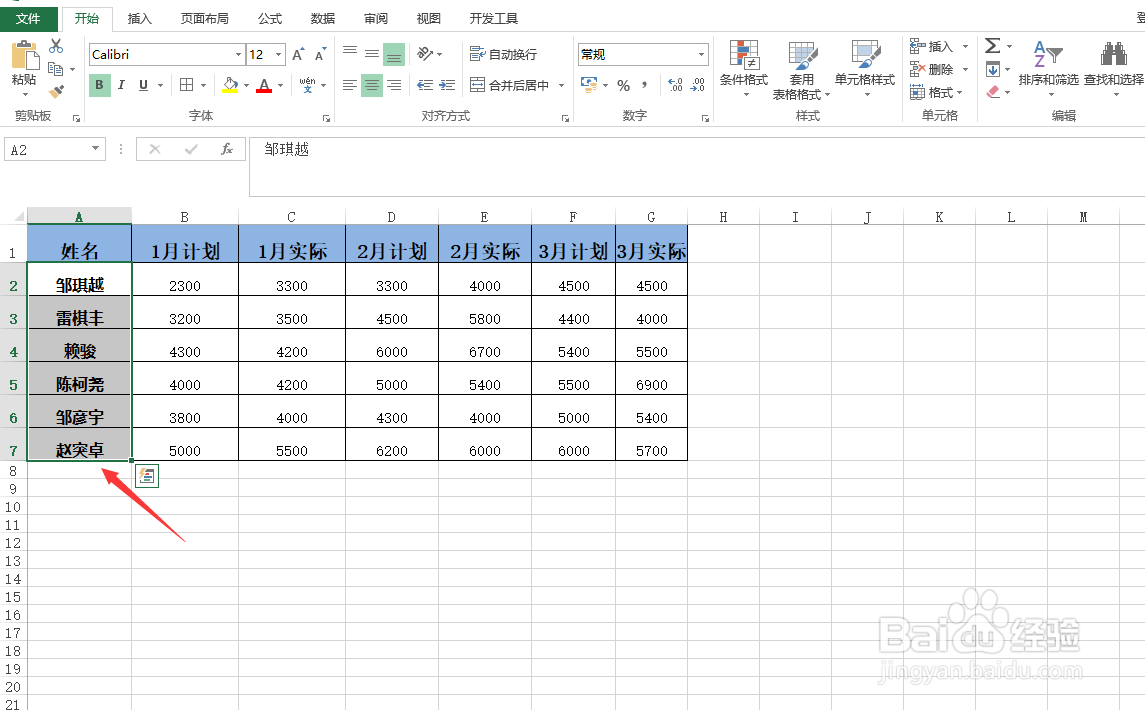The width and height of the screenshot is (1145, 710).
Task: Click 删除 delete cells button
Action: (932, 69)
